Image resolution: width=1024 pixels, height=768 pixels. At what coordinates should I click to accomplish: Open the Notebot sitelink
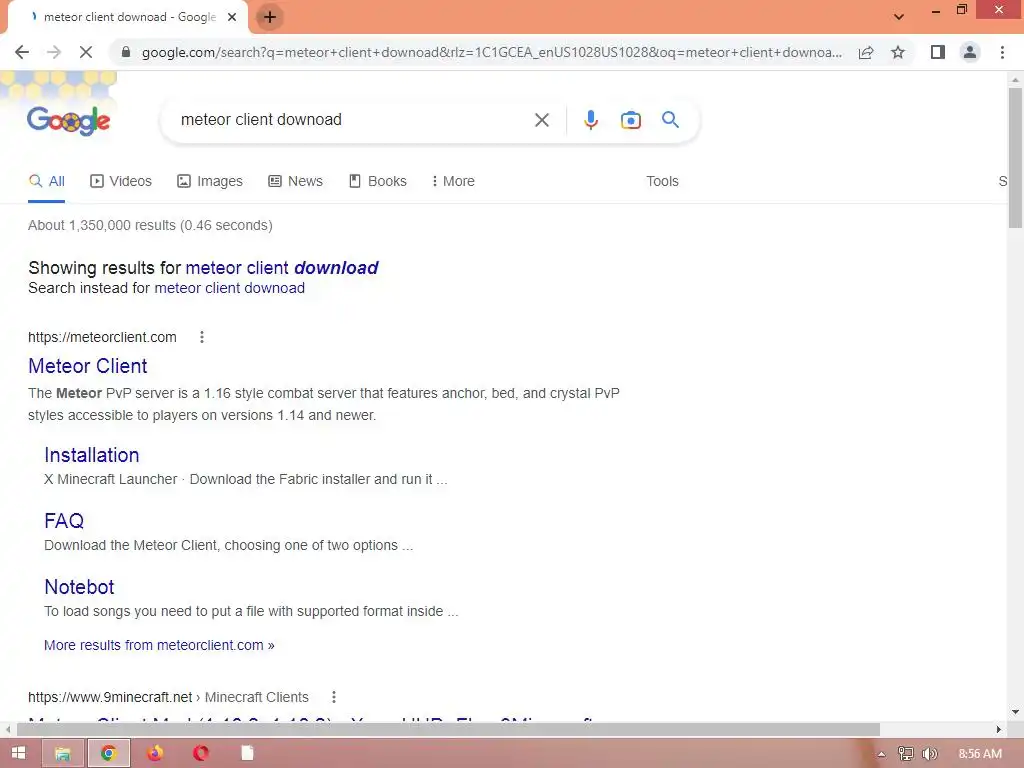[79, 587]
